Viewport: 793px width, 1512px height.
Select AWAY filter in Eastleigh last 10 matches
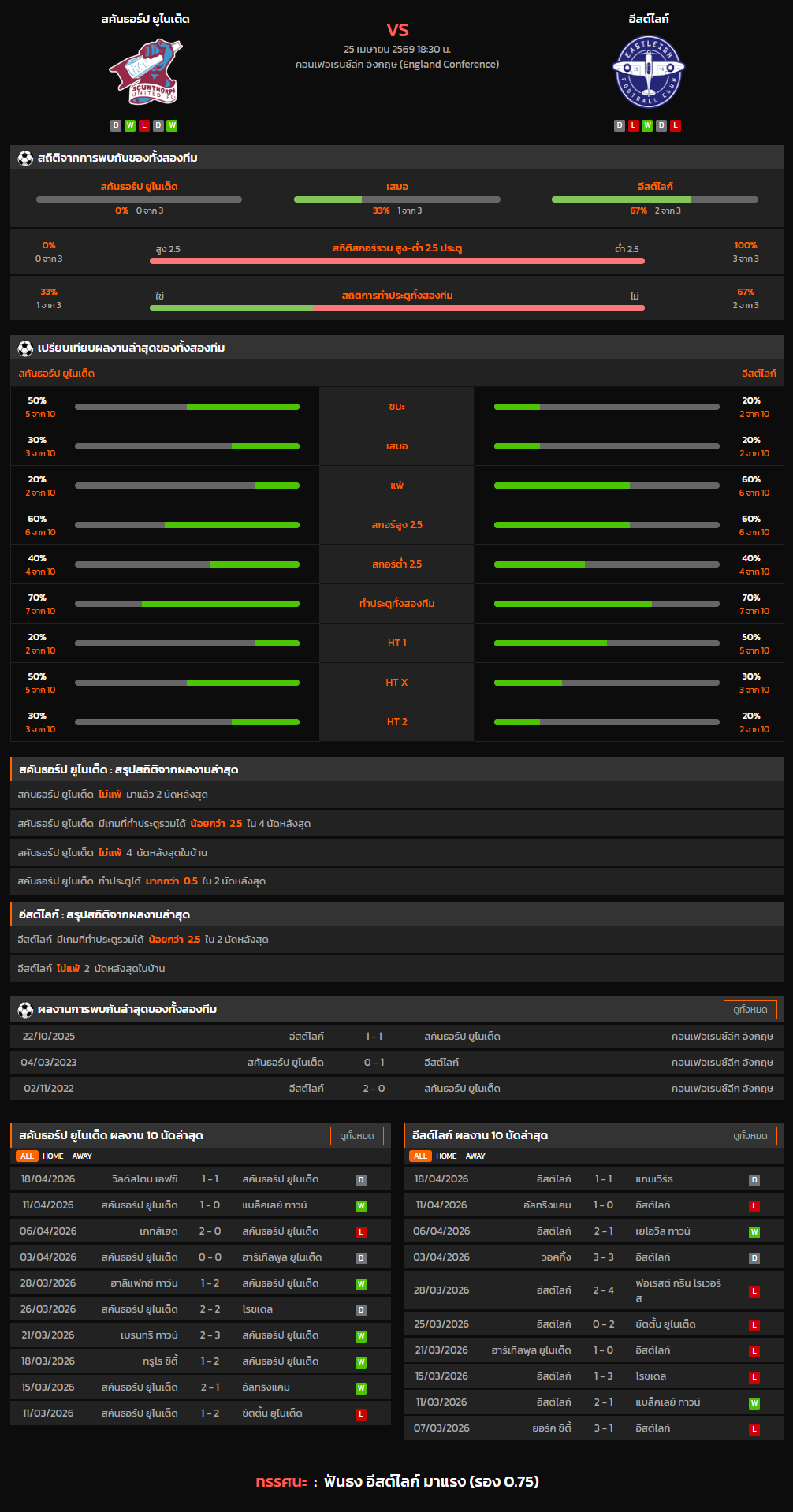coord(475,1156)
